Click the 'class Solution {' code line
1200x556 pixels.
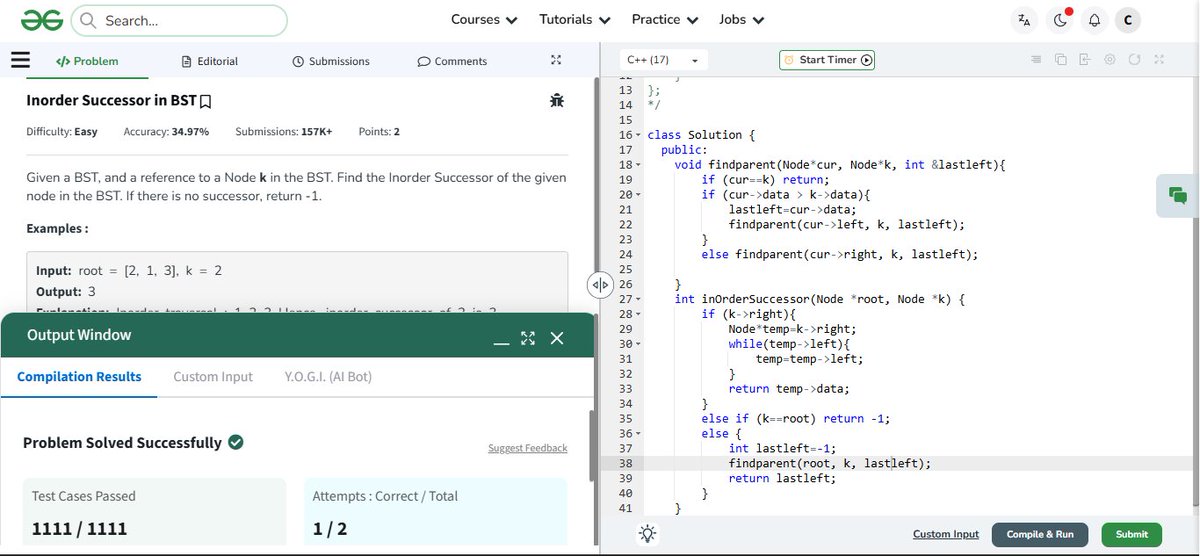(701, 135)
